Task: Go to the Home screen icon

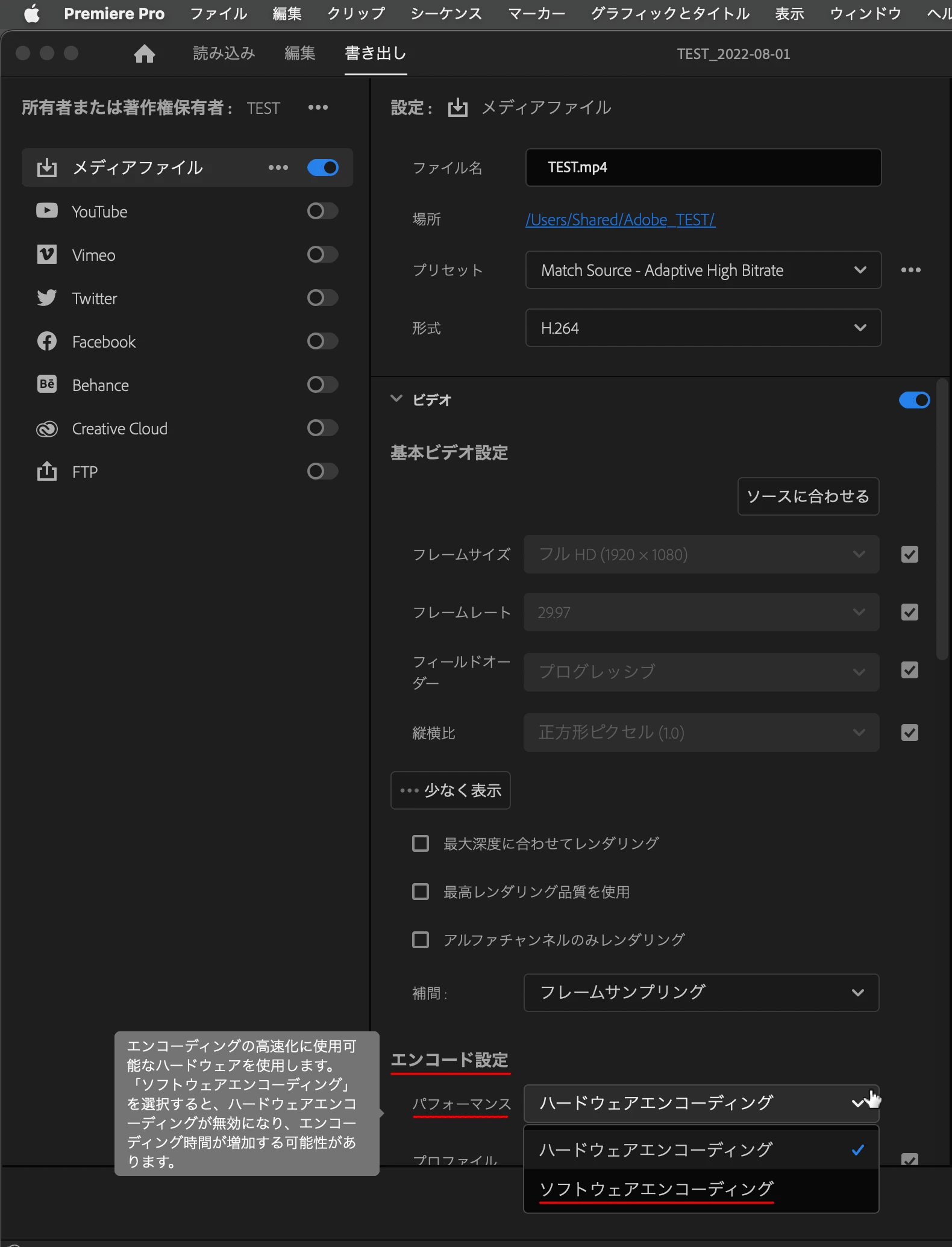Action: pos(144,54)
